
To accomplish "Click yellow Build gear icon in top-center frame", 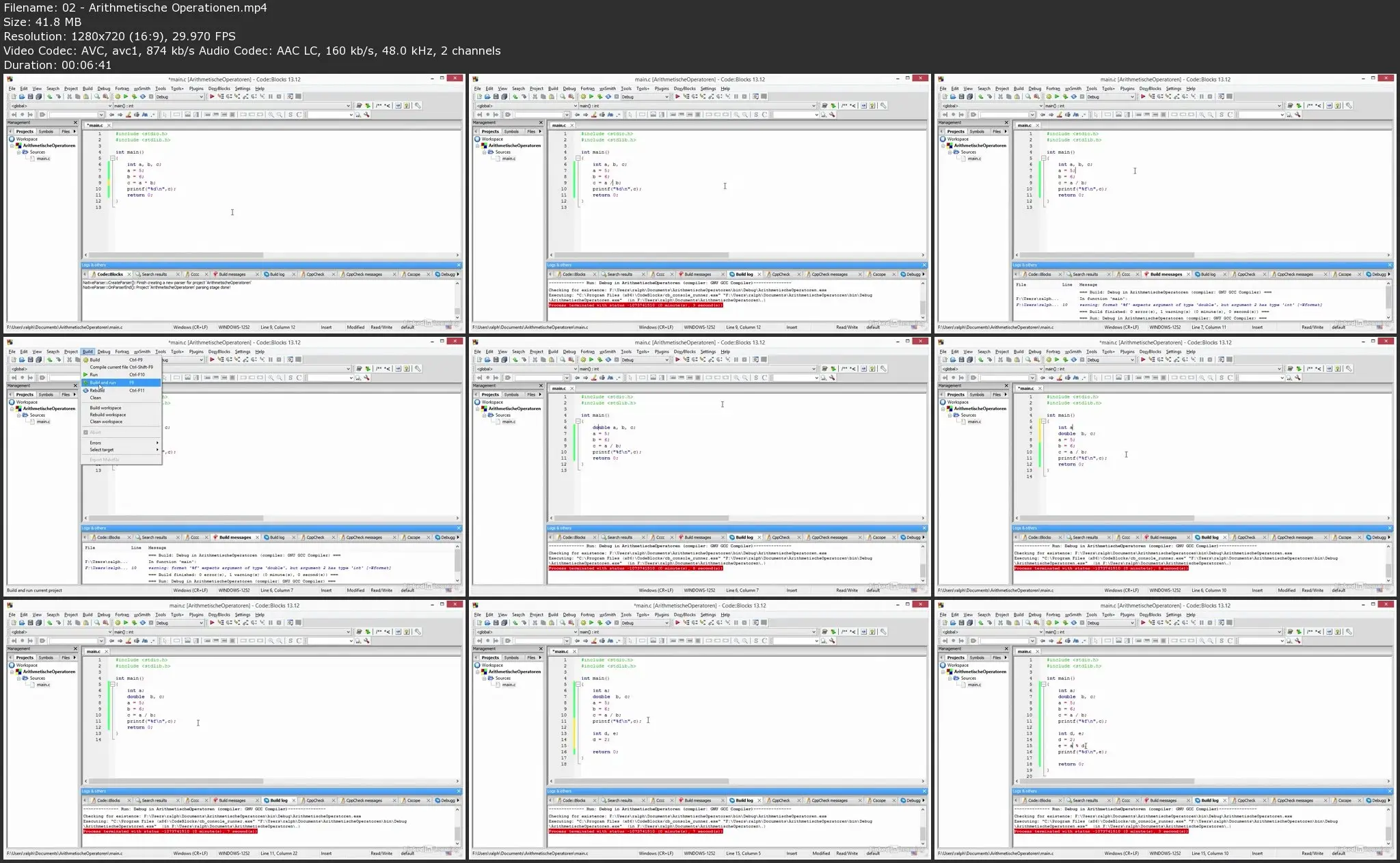I will tap(583, 96).
